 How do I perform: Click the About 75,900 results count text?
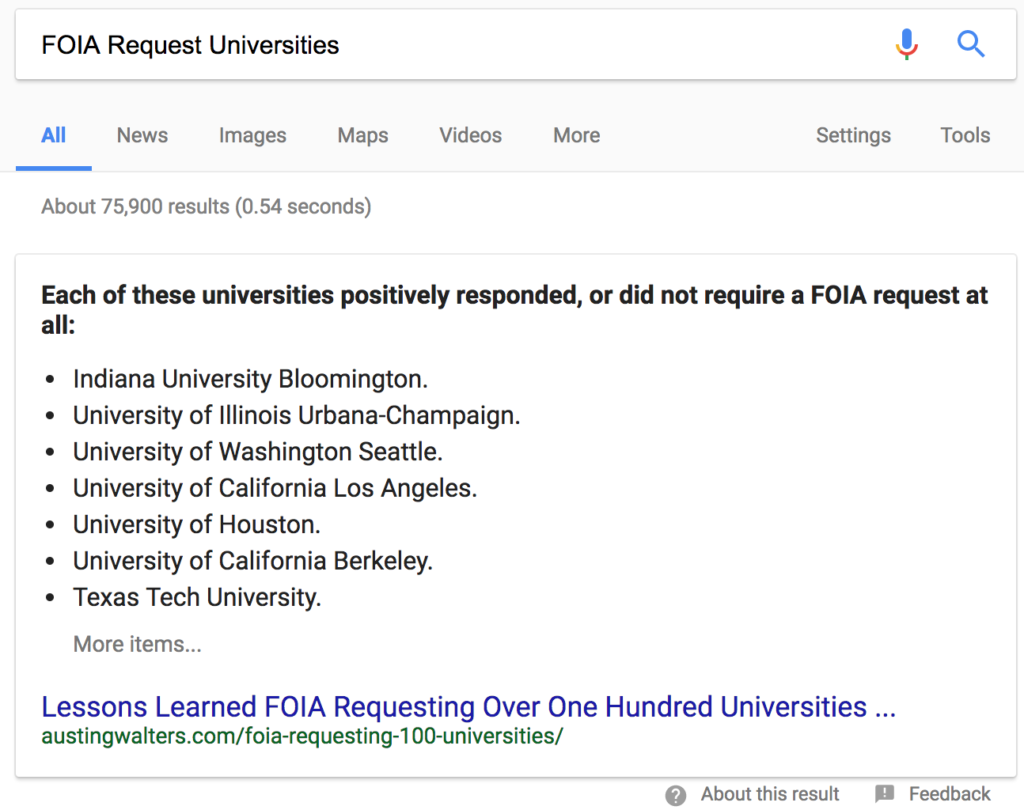click(206, 206)
